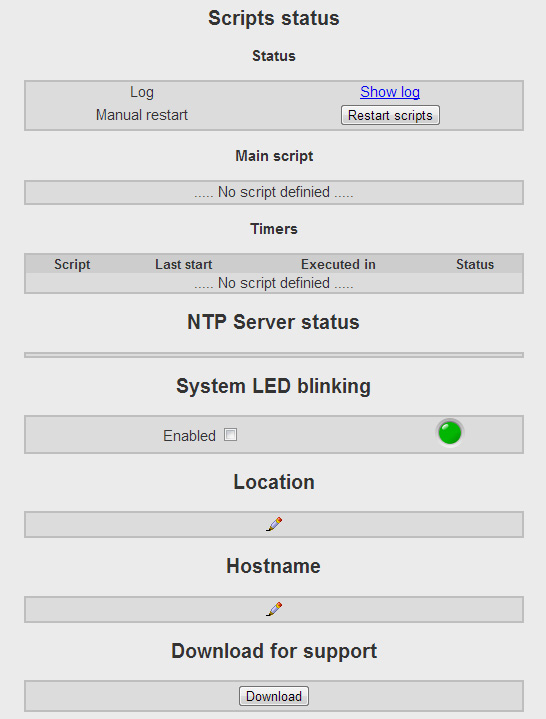The width and height of the screenshot is (546, 719).
Task: Click the Log label in Status box
Action: click(142, 92)
